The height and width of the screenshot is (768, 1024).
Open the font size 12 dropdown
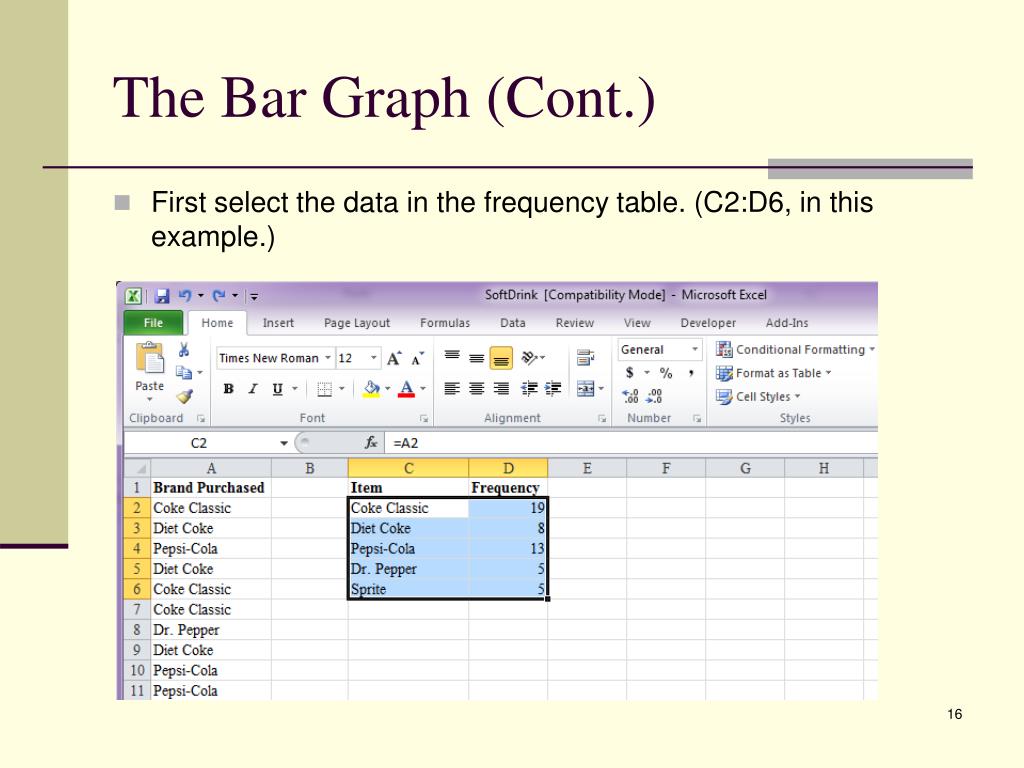coord(374,358)
